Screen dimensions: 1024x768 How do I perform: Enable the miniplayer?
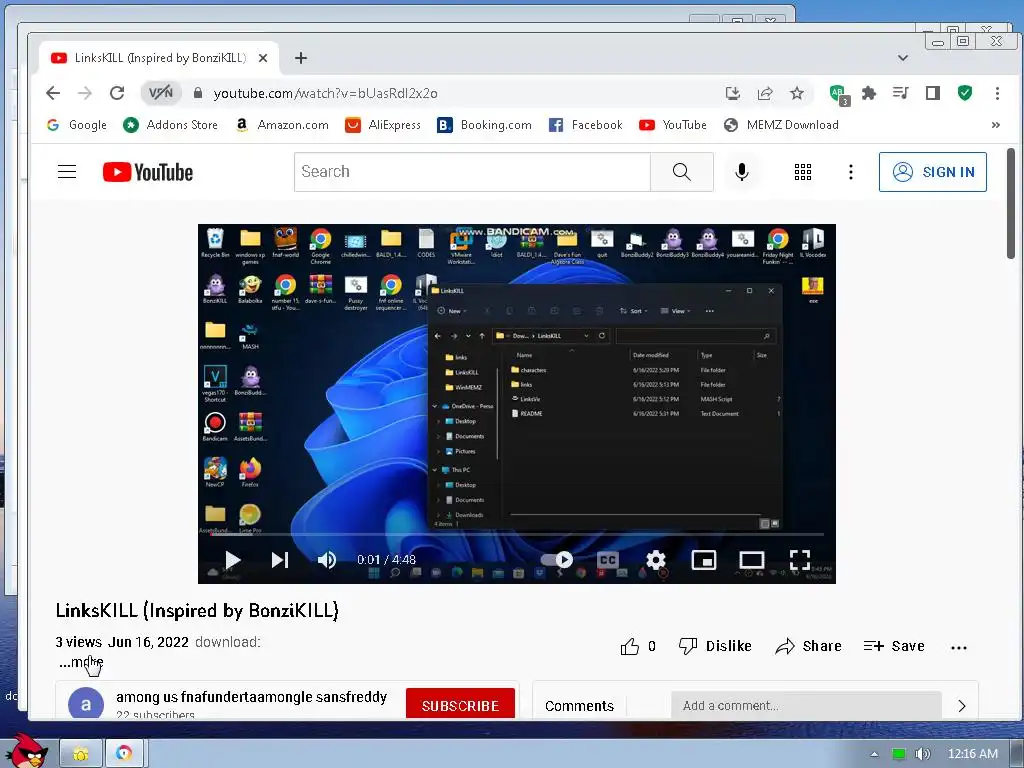tap(703, 560)
